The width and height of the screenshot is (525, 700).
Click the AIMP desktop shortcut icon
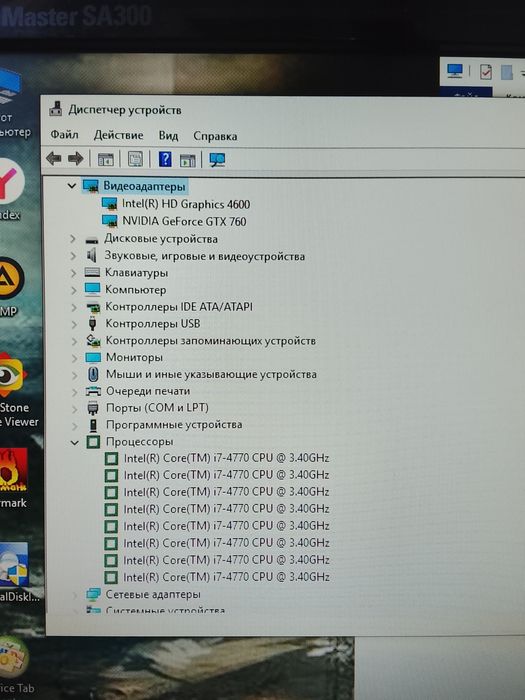(x=10, y=278)
